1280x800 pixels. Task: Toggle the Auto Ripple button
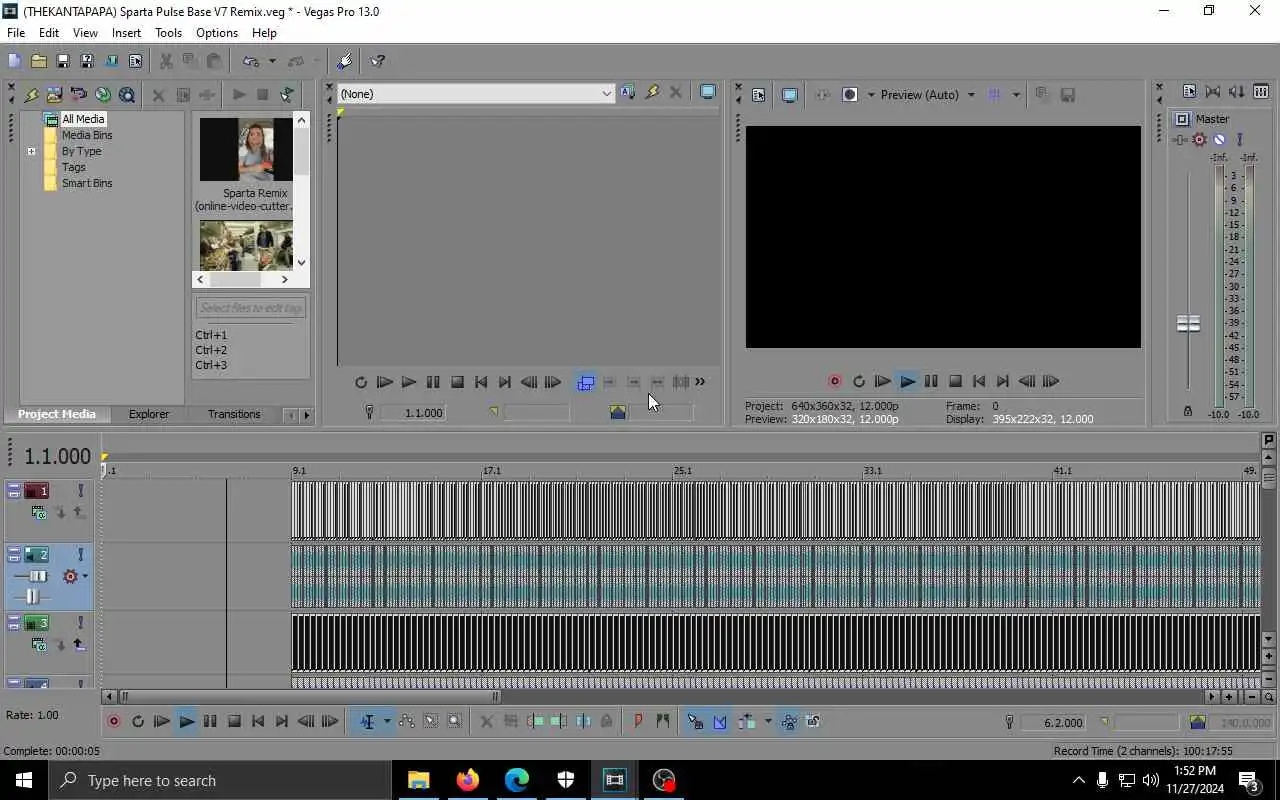(x=746, y=722)
